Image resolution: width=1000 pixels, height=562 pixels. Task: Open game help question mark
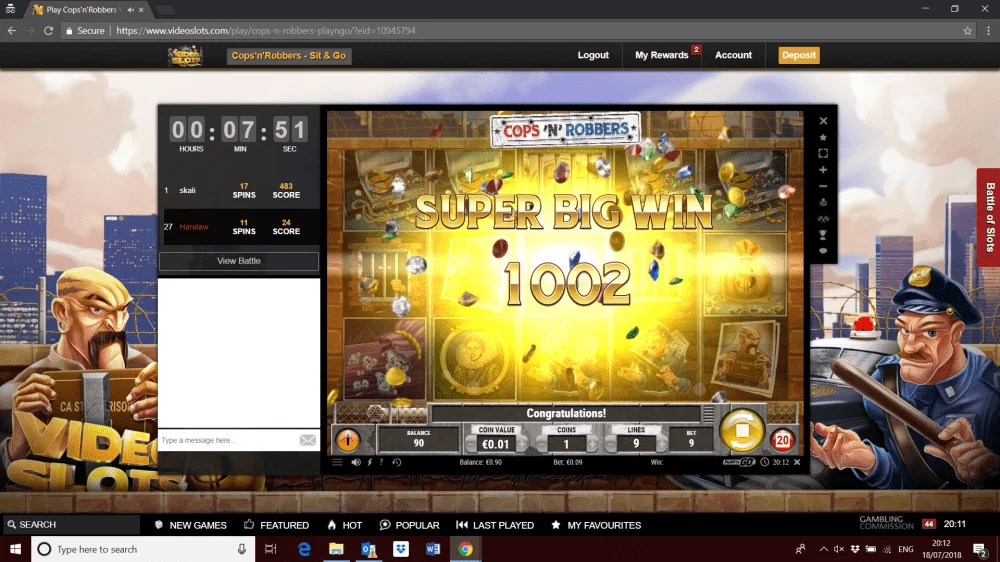pos(381,462)
